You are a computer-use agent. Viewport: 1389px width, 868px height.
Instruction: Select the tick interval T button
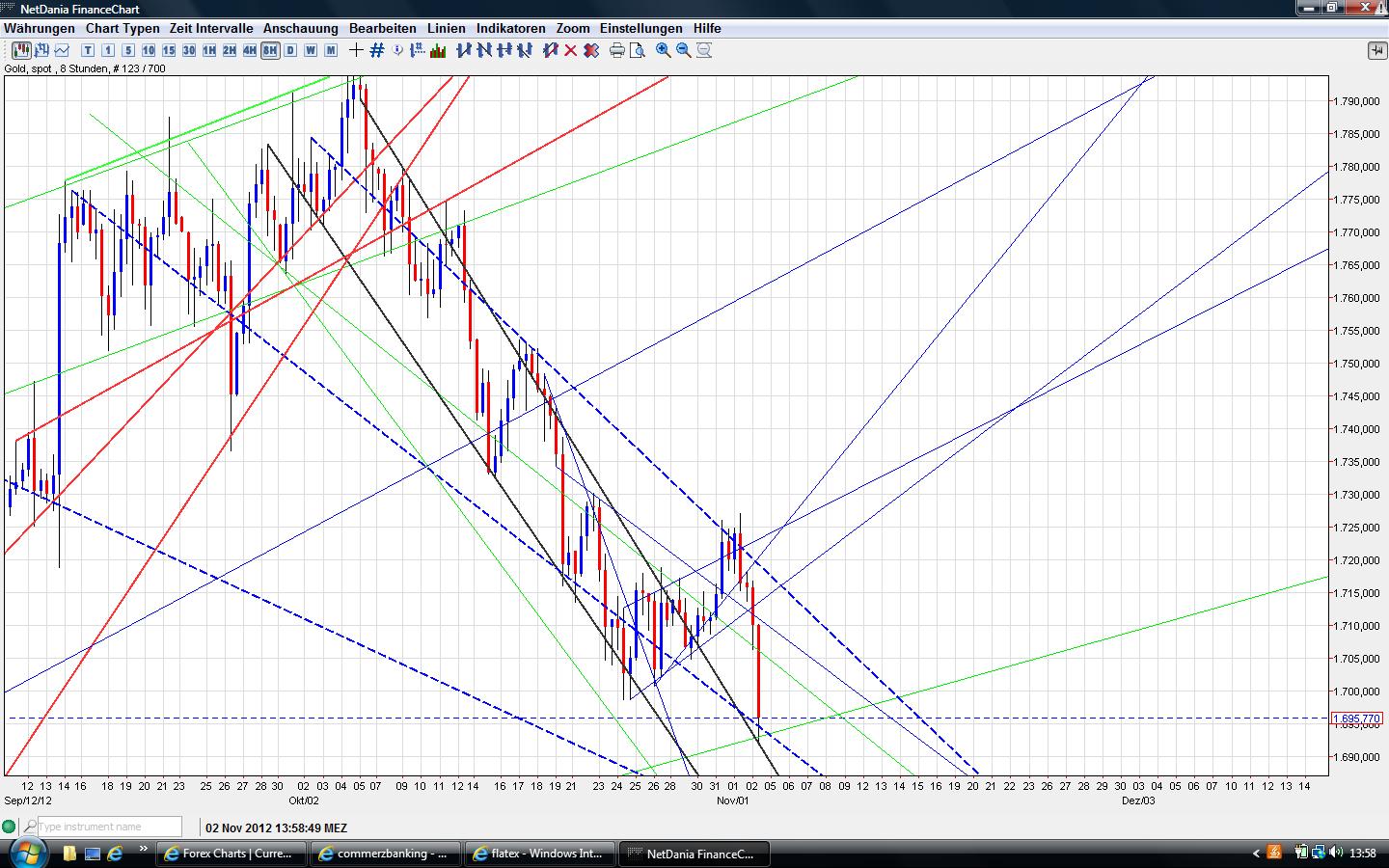coord(88,50)
